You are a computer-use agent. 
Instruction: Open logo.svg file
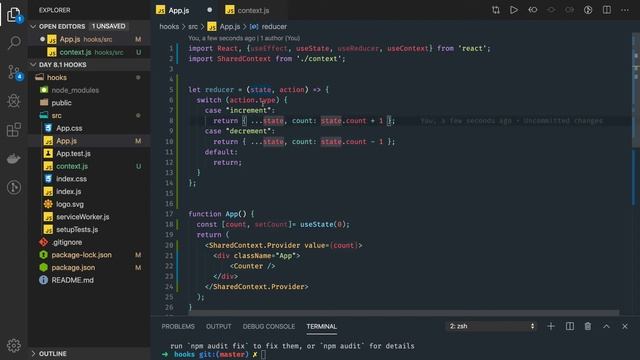(x=89, y=204)
